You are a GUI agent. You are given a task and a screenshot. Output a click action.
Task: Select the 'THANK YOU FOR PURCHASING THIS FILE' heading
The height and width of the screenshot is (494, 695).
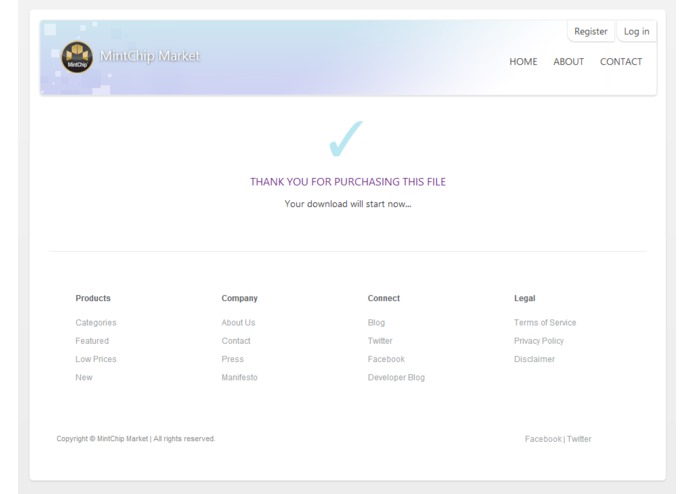348,182
